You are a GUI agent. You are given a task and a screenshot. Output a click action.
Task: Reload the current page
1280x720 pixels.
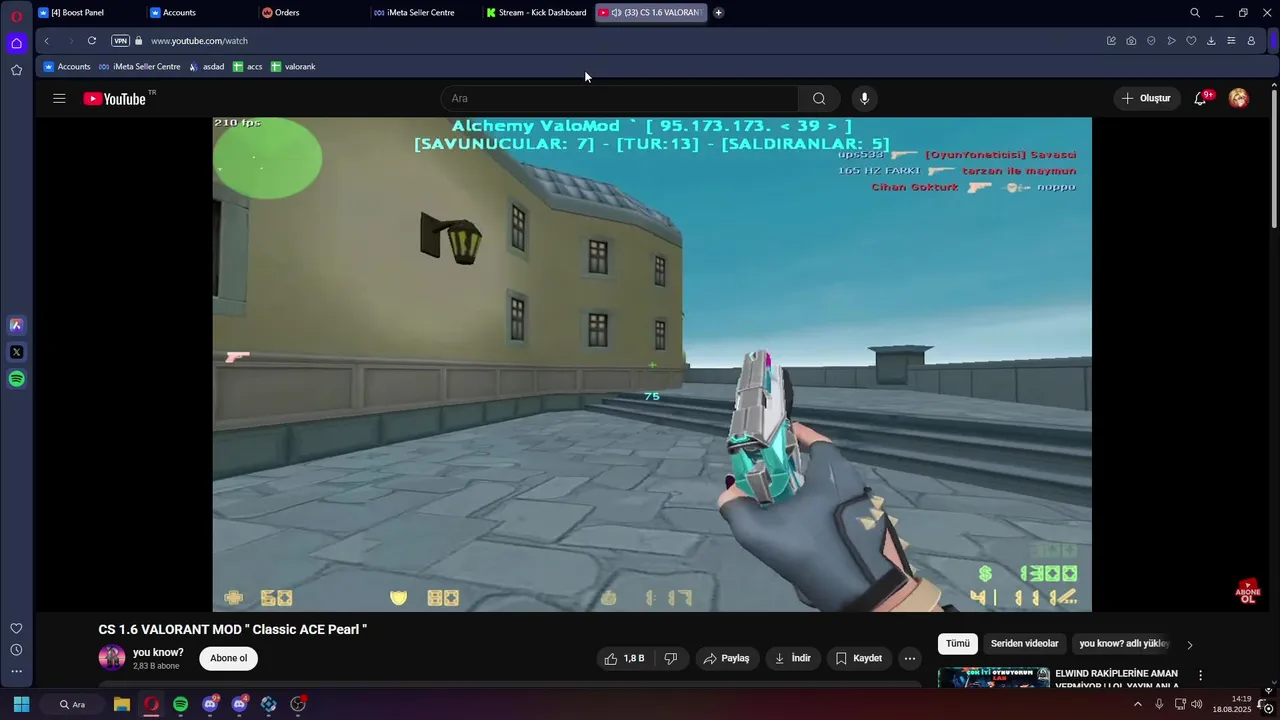coord(92,41)
